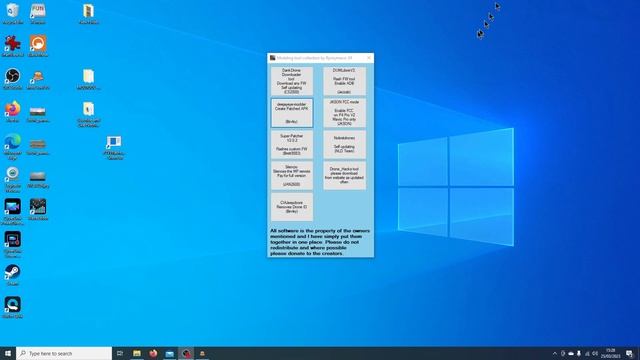Screen dimensions: 640x360
Task: Select the Firefox desktop shortcut
Action: pyautogui.click(x=13, y=111)
